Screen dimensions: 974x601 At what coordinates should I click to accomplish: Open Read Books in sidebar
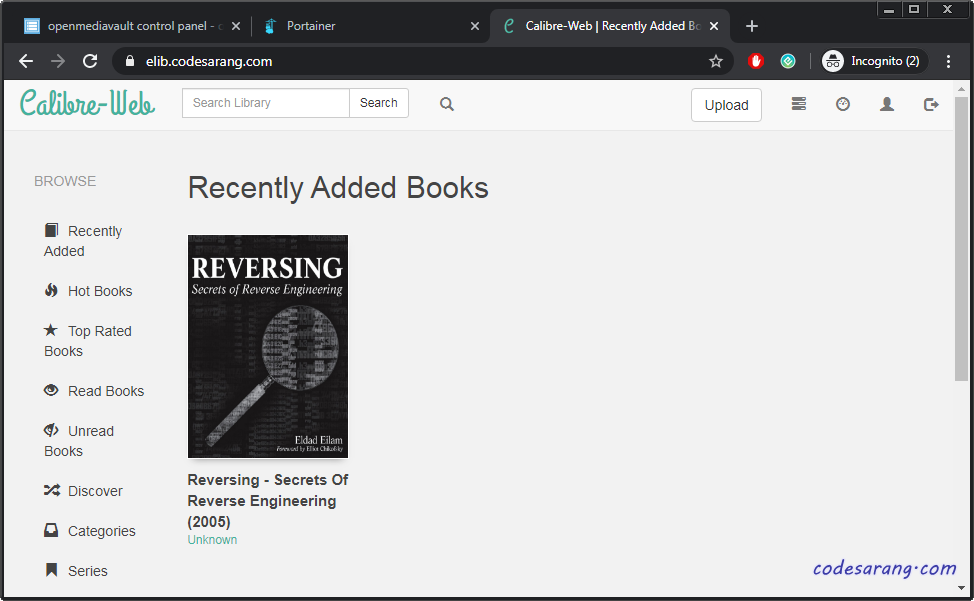[94, 391]
